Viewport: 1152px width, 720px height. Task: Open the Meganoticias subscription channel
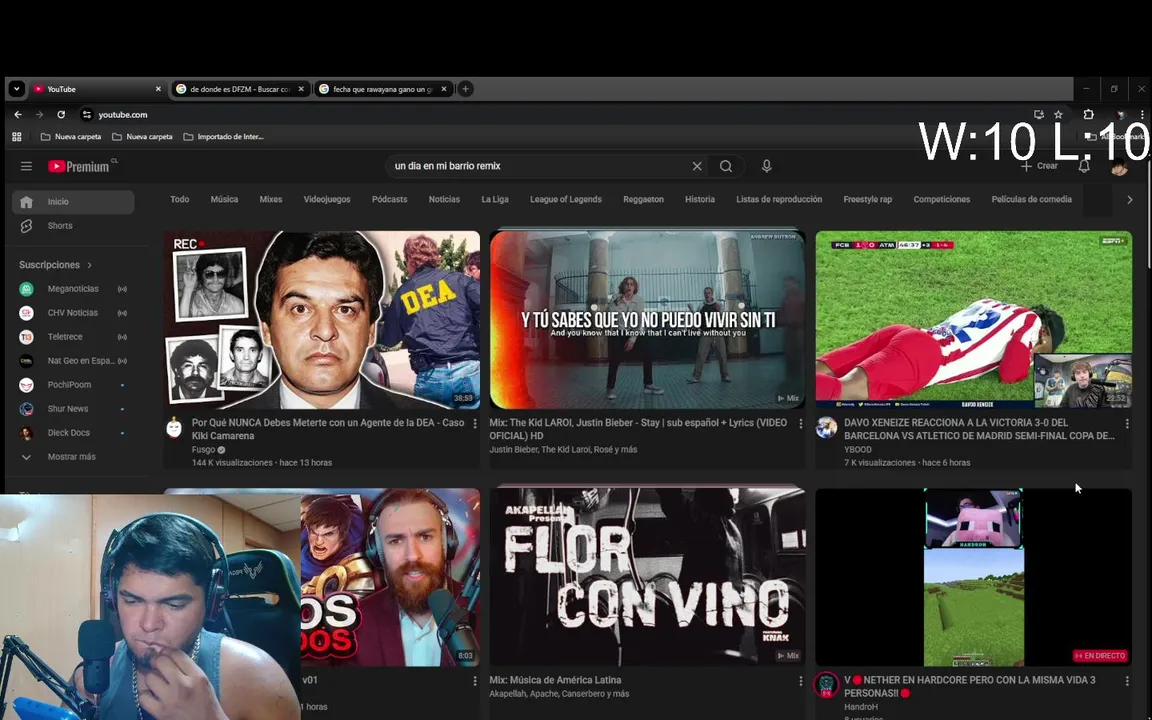click(73, 289)
